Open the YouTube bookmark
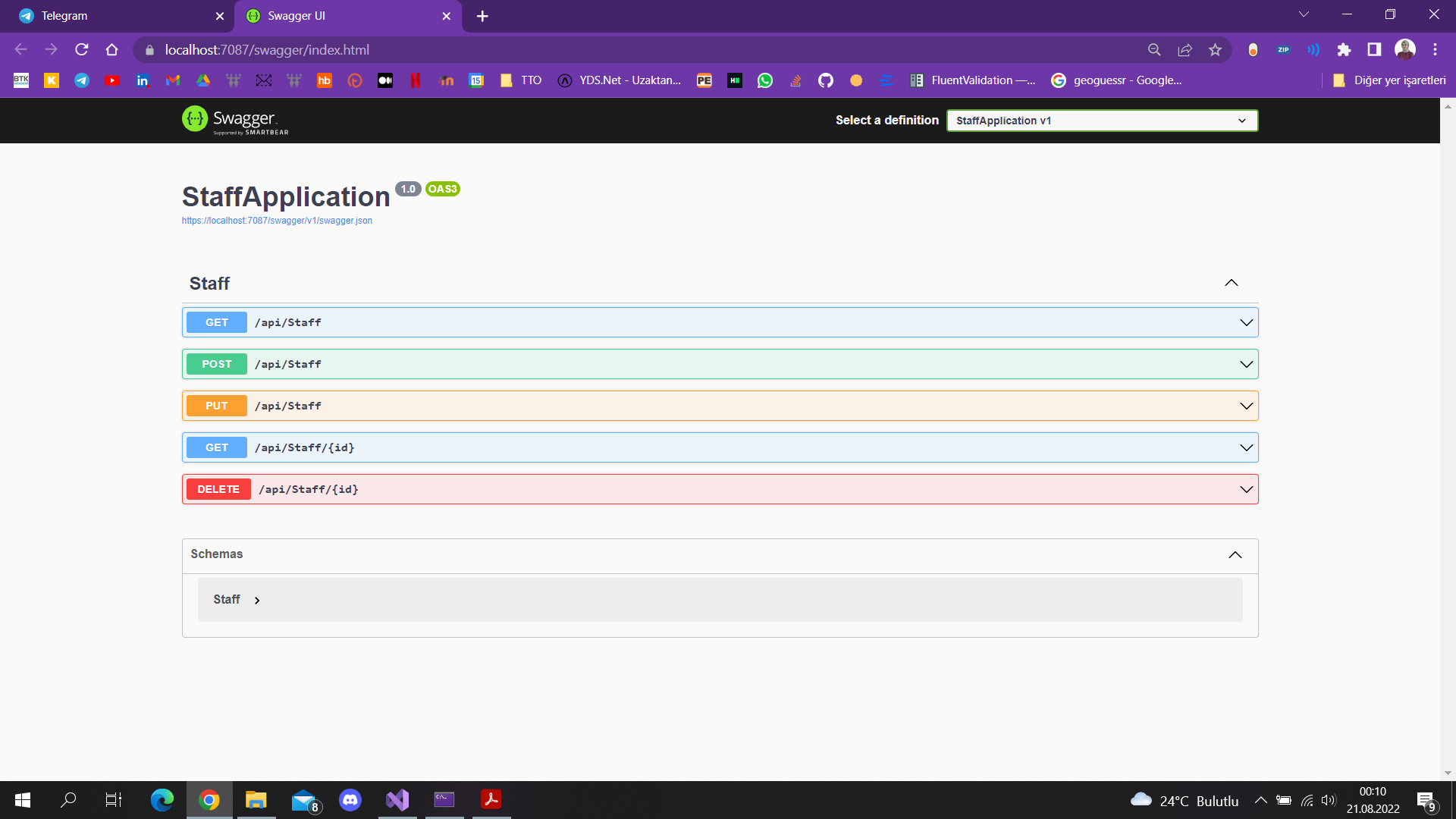This screenshot has height=819, width=1456. pos(112,80)
